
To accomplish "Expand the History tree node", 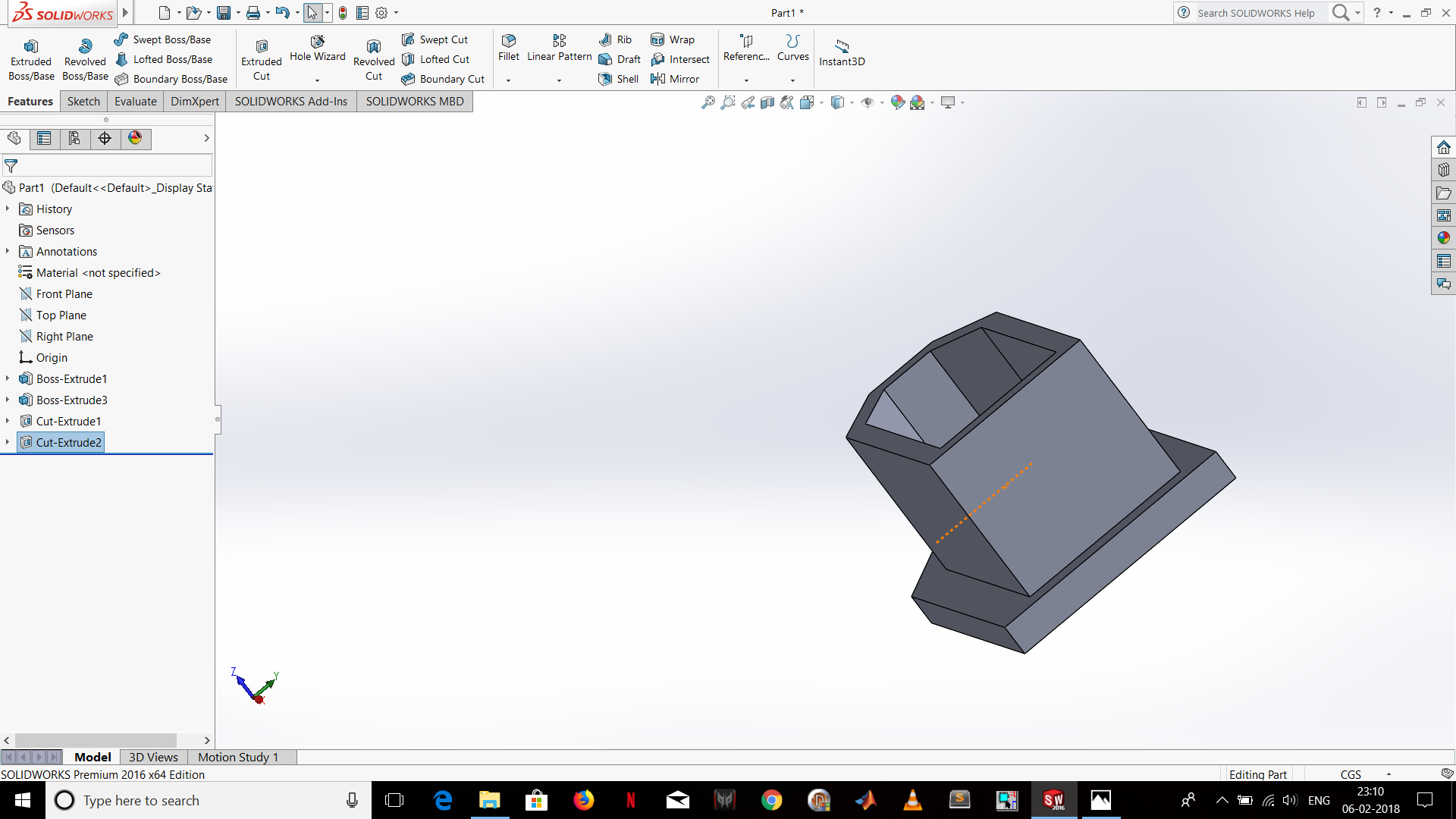I will tap(8, 209).
